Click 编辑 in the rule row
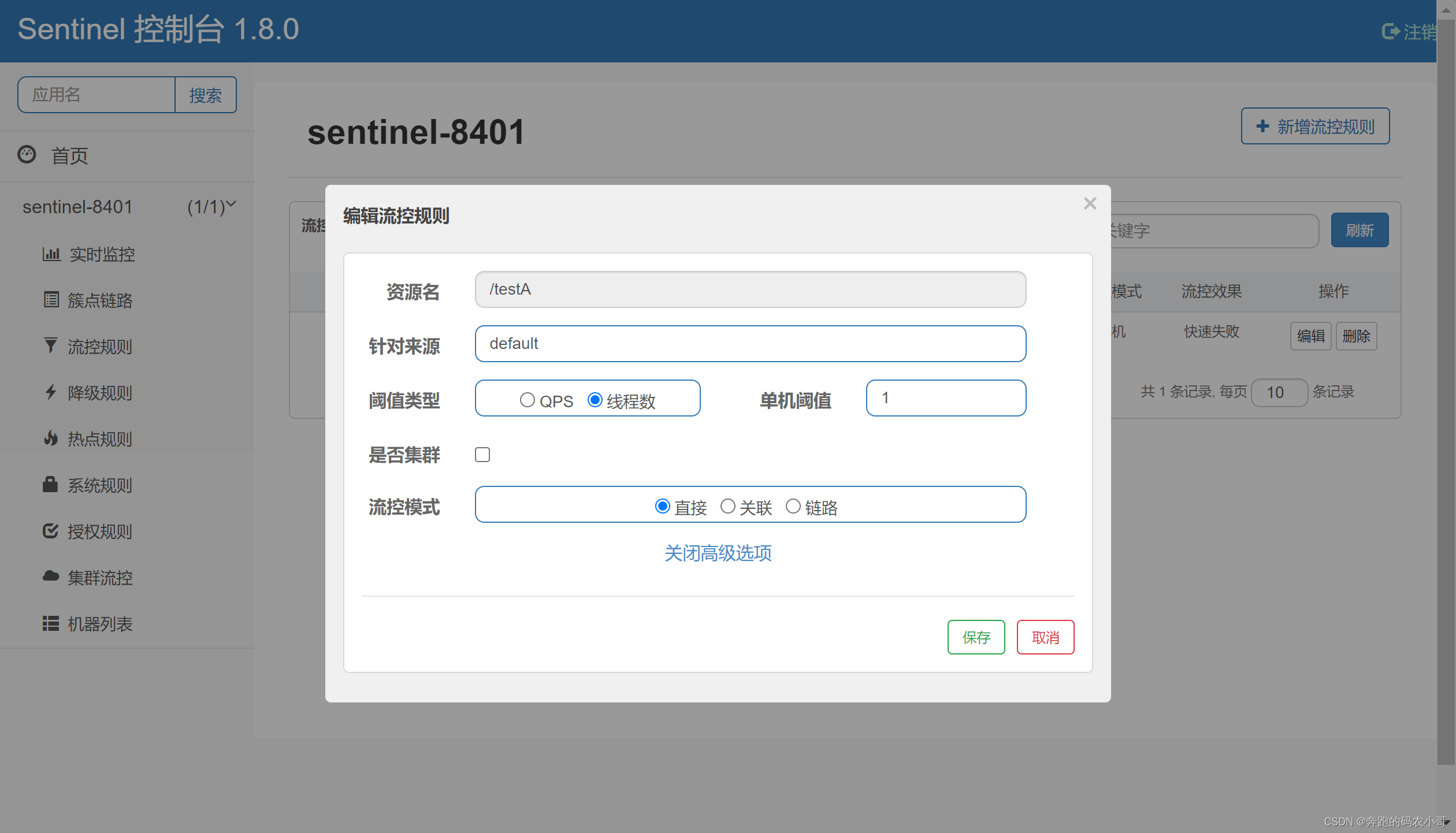This screenshot has width=1456, height=833. tap(1310, 336)
